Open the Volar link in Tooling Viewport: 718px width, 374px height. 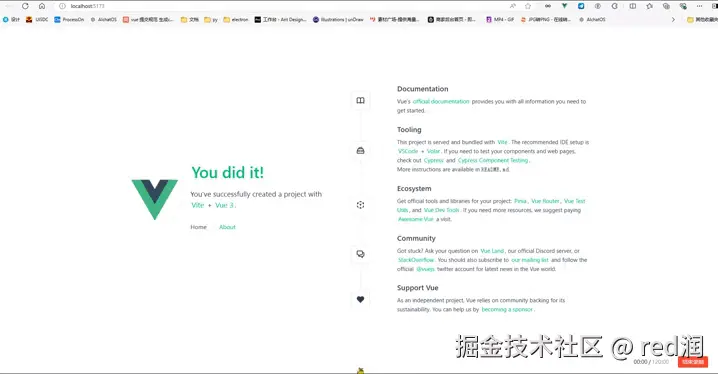(x=433, y=151)
